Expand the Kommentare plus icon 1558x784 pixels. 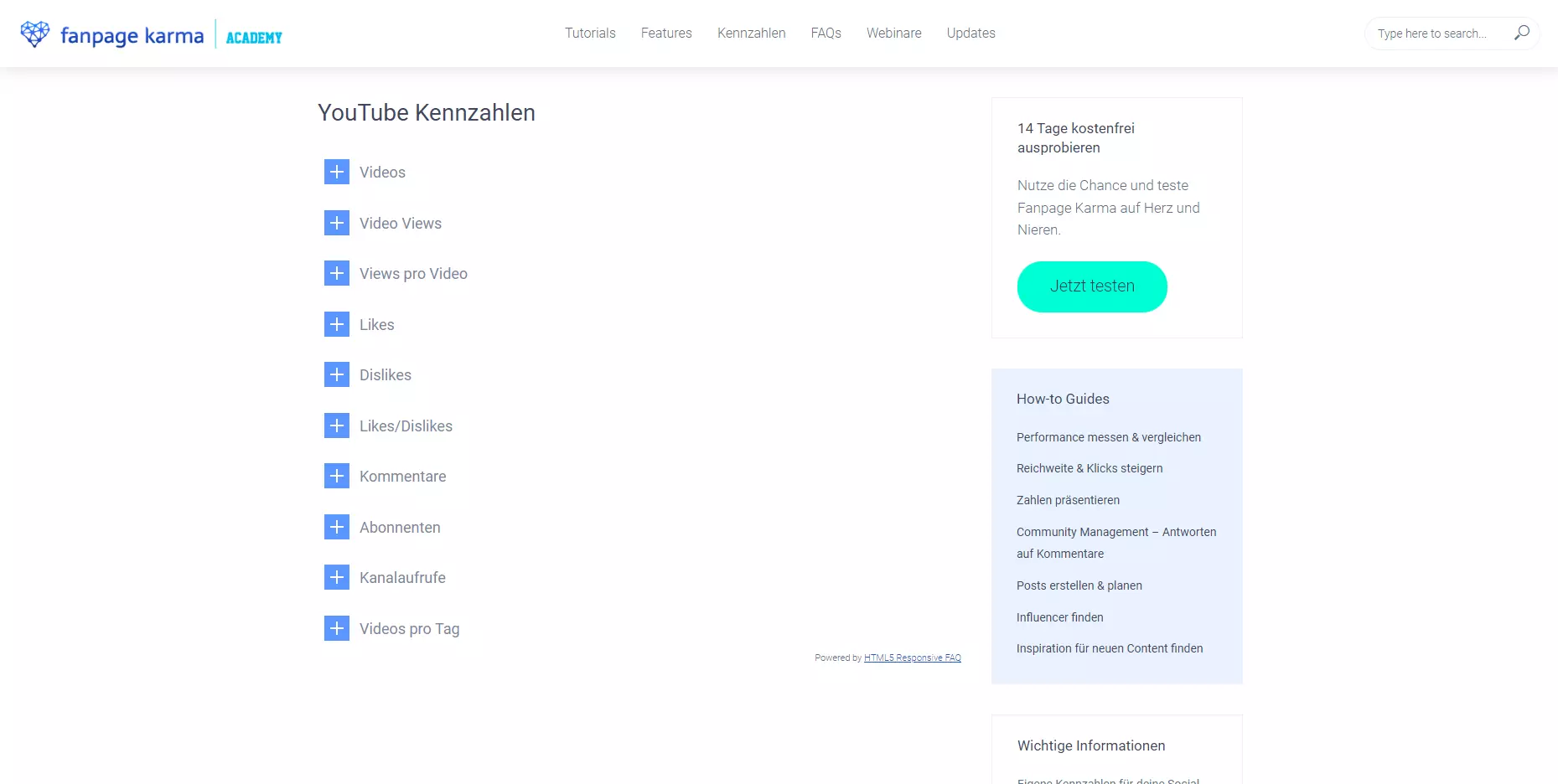click(337, 476)
